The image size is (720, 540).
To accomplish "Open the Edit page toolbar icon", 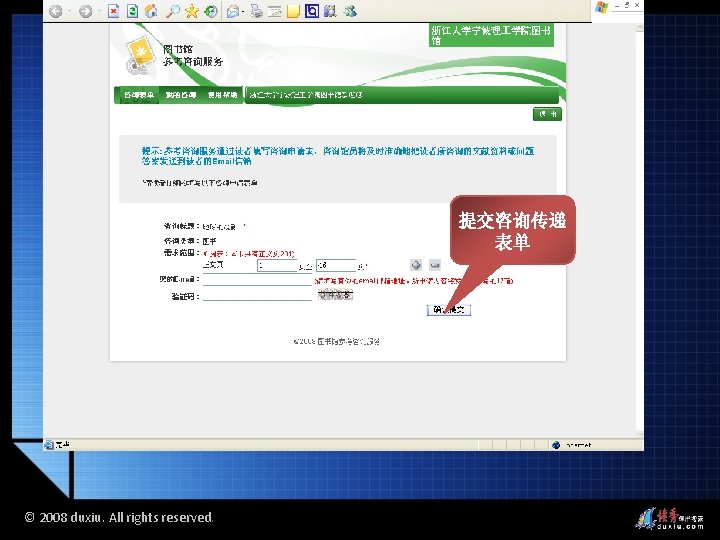I will [275, 11].
